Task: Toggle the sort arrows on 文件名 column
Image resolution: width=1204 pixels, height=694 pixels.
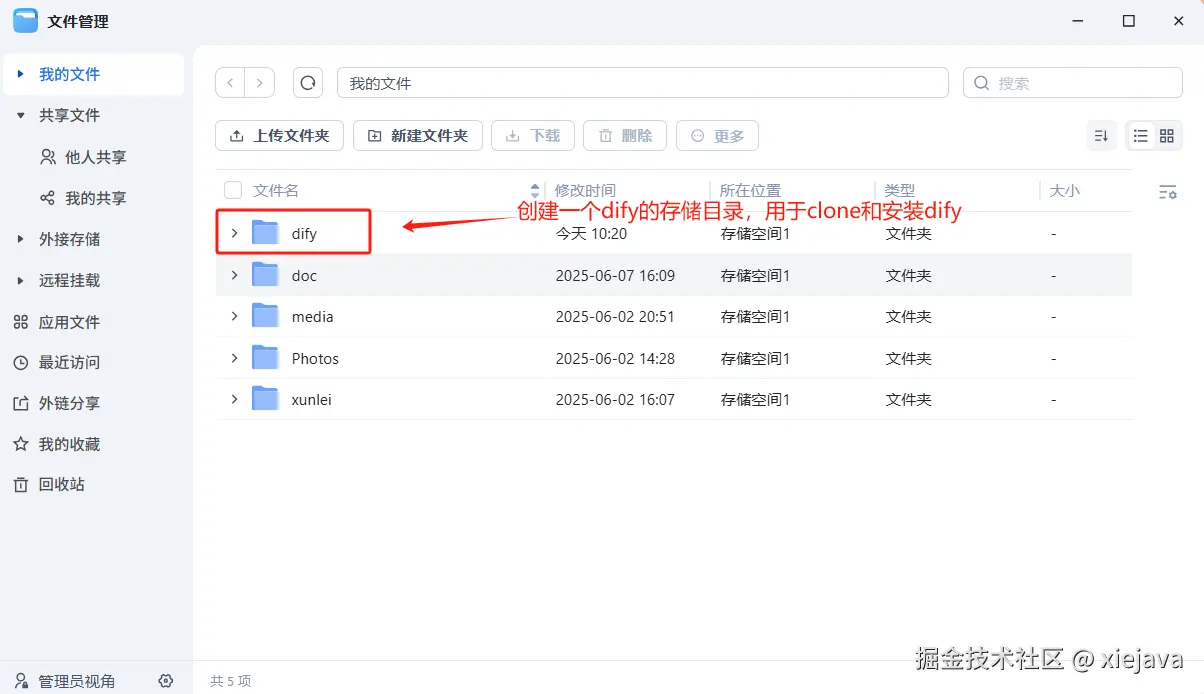Action: click(535, 190)
